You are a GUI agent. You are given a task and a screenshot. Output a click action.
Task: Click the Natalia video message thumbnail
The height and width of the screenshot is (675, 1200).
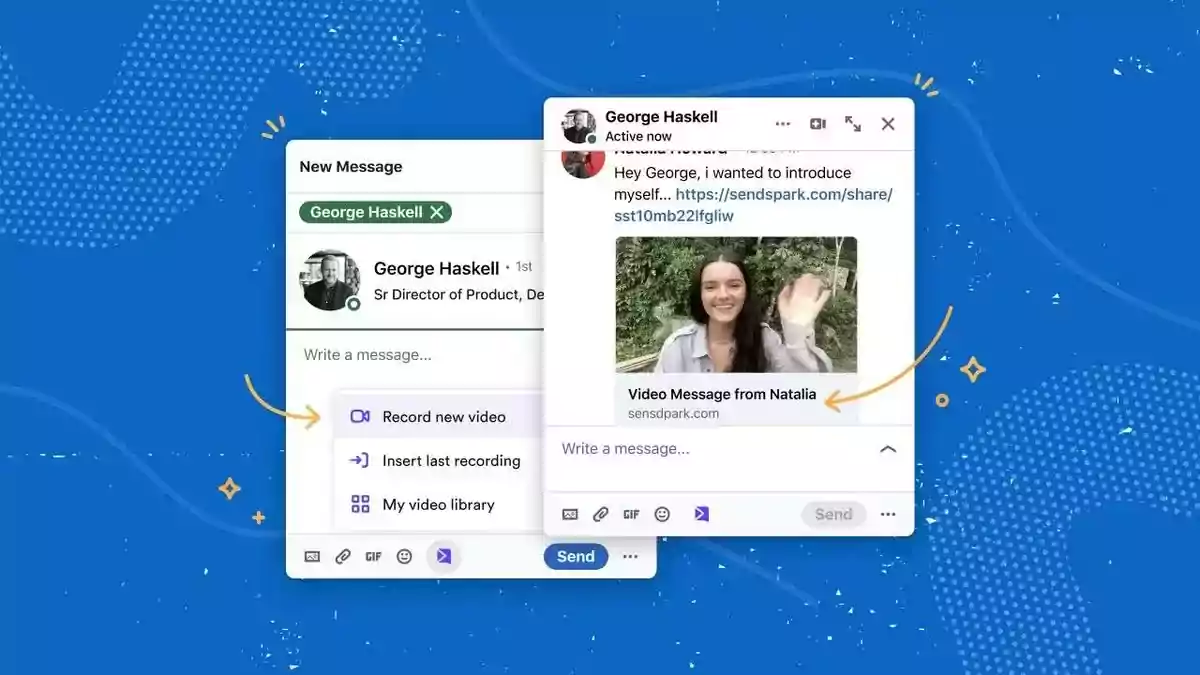click(735, 304)
